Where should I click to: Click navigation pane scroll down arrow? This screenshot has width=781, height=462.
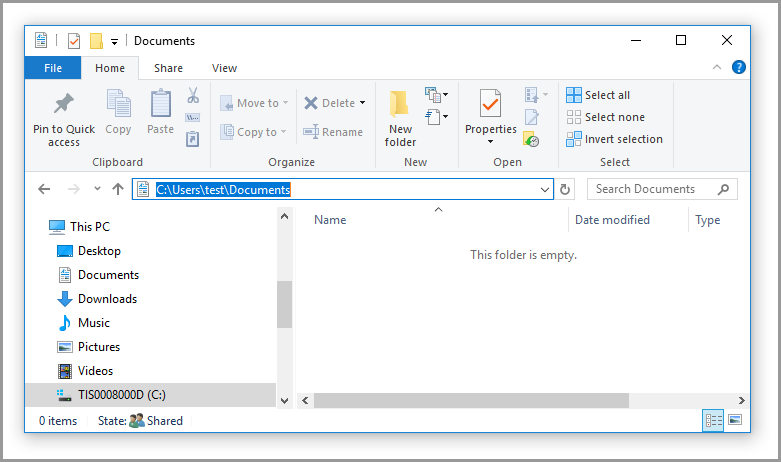[x=284, y=400]
